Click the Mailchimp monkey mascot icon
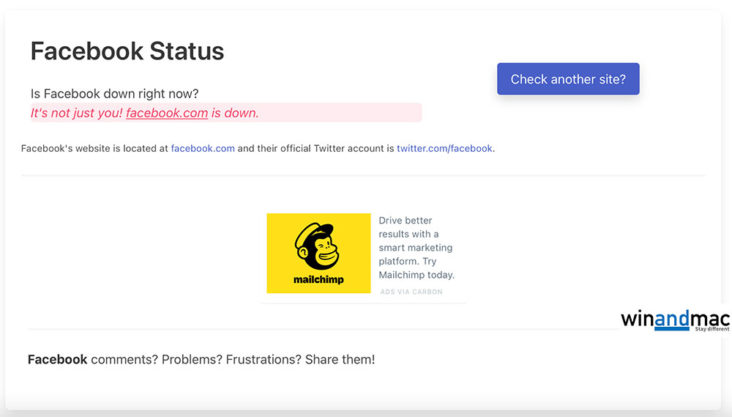The width and height of the screenshot is (732, 417). [x=318, y=245]
